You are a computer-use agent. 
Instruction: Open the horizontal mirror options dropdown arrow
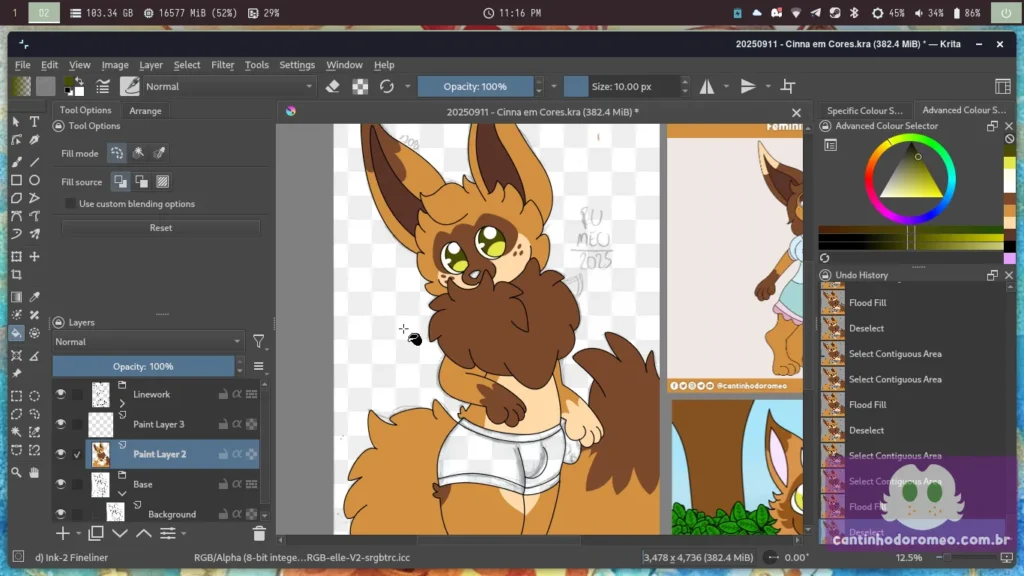pyautogui.click(x=726, y=86)
